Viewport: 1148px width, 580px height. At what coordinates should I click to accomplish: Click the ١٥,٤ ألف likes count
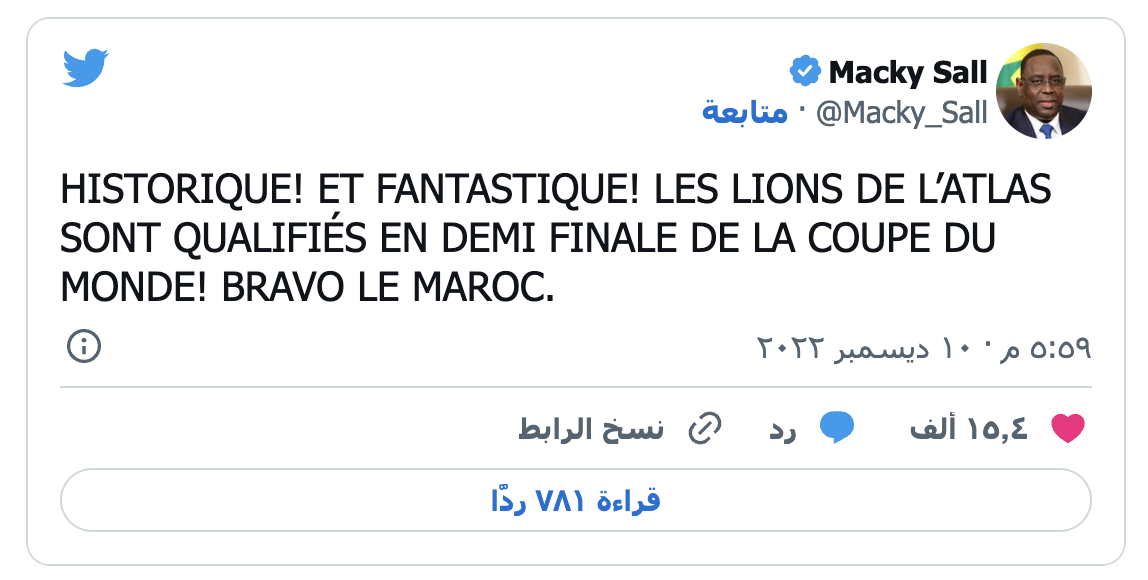[x=969, y=428]
